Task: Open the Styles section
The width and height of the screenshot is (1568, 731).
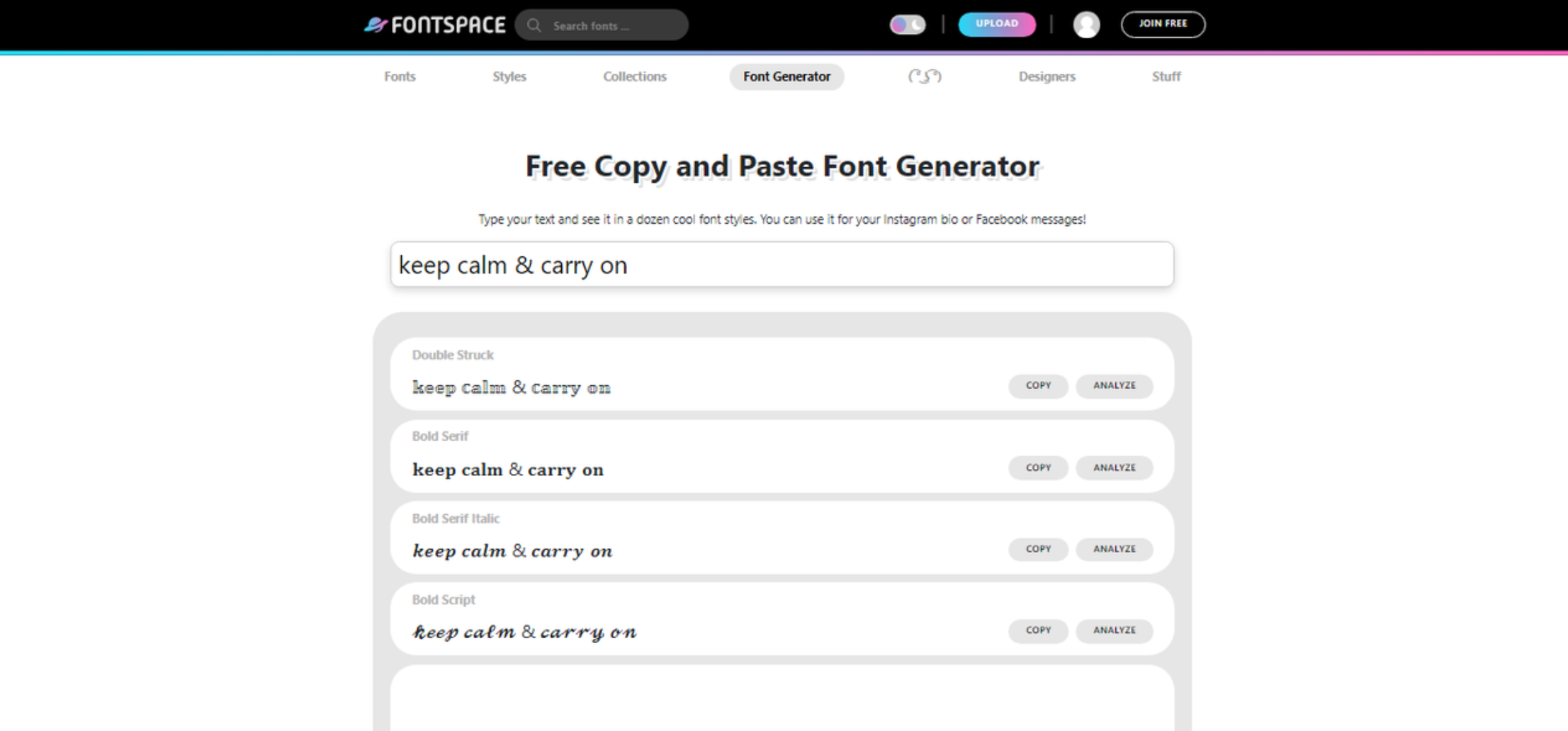Action: (x=509, y=76)
